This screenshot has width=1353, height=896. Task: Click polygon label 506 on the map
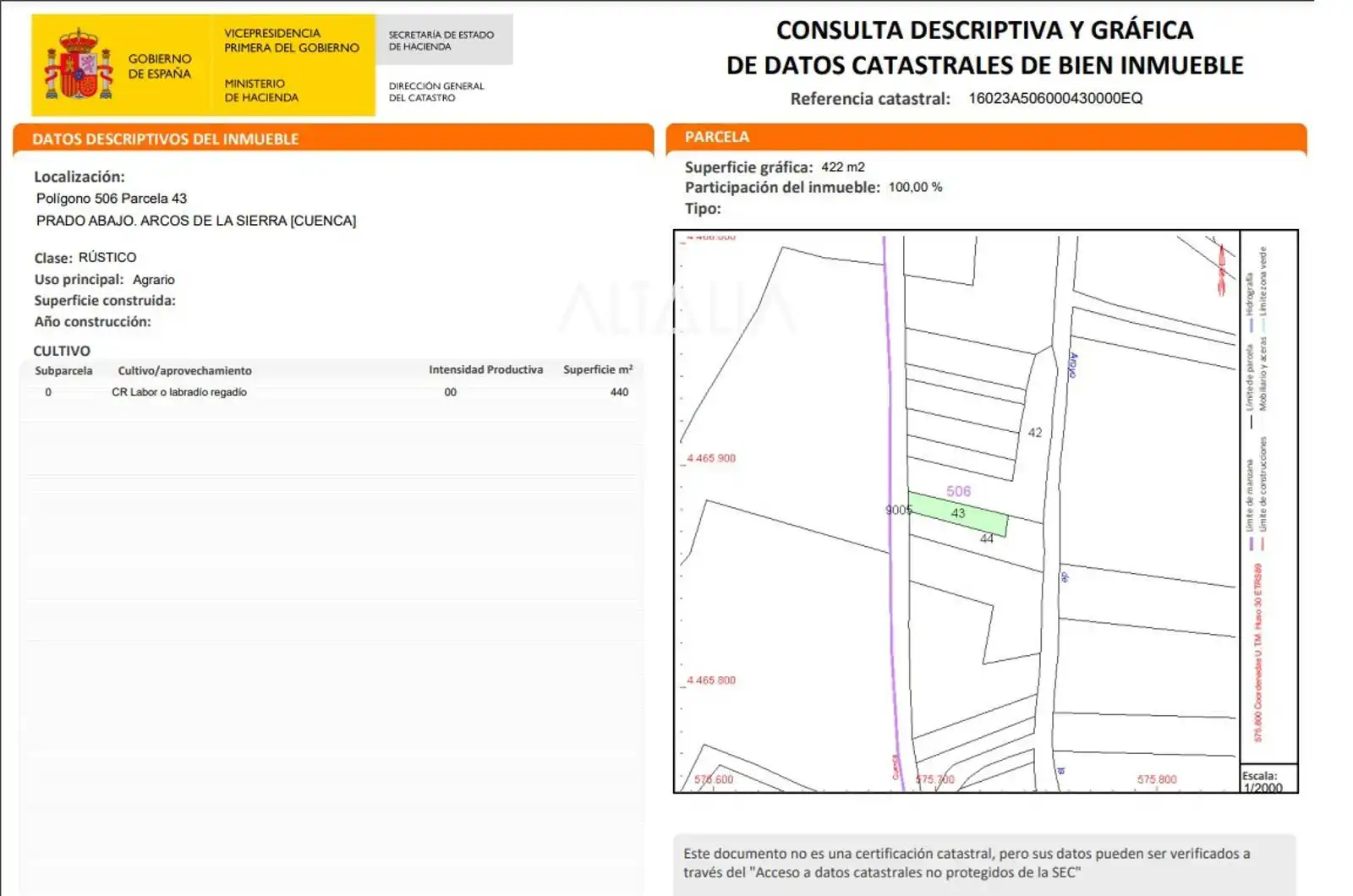pyautogui.click(x=958, y=491)
